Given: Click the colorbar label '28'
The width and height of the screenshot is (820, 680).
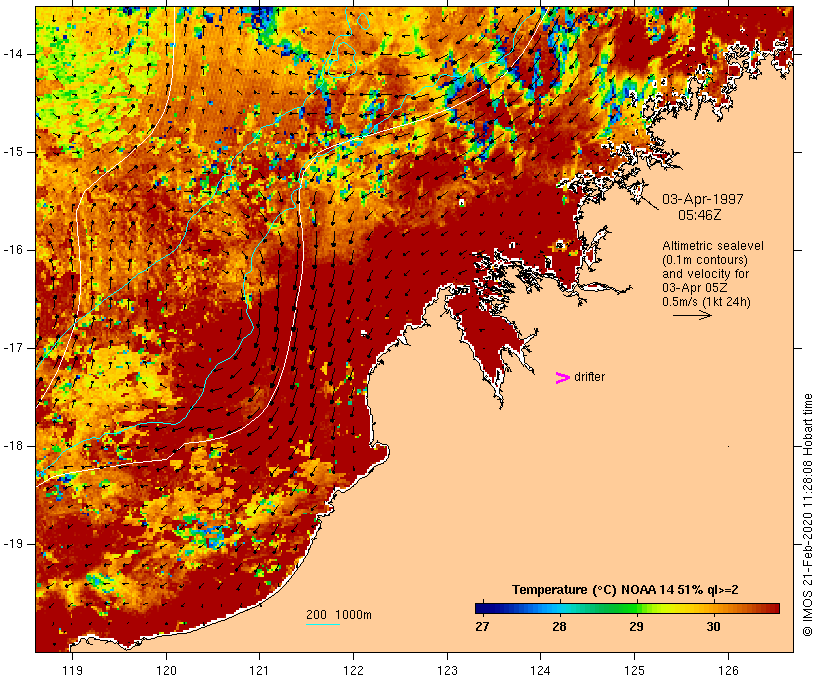Looking at the screenshot, I should click(559, 626).
